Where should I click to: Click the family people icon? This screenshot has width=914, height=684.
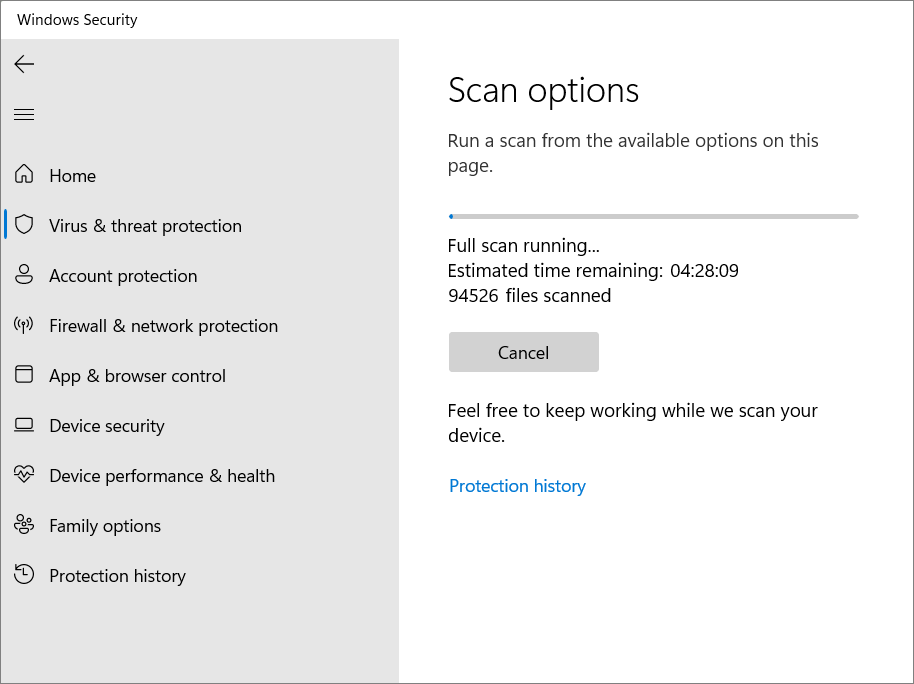[24, 524]
